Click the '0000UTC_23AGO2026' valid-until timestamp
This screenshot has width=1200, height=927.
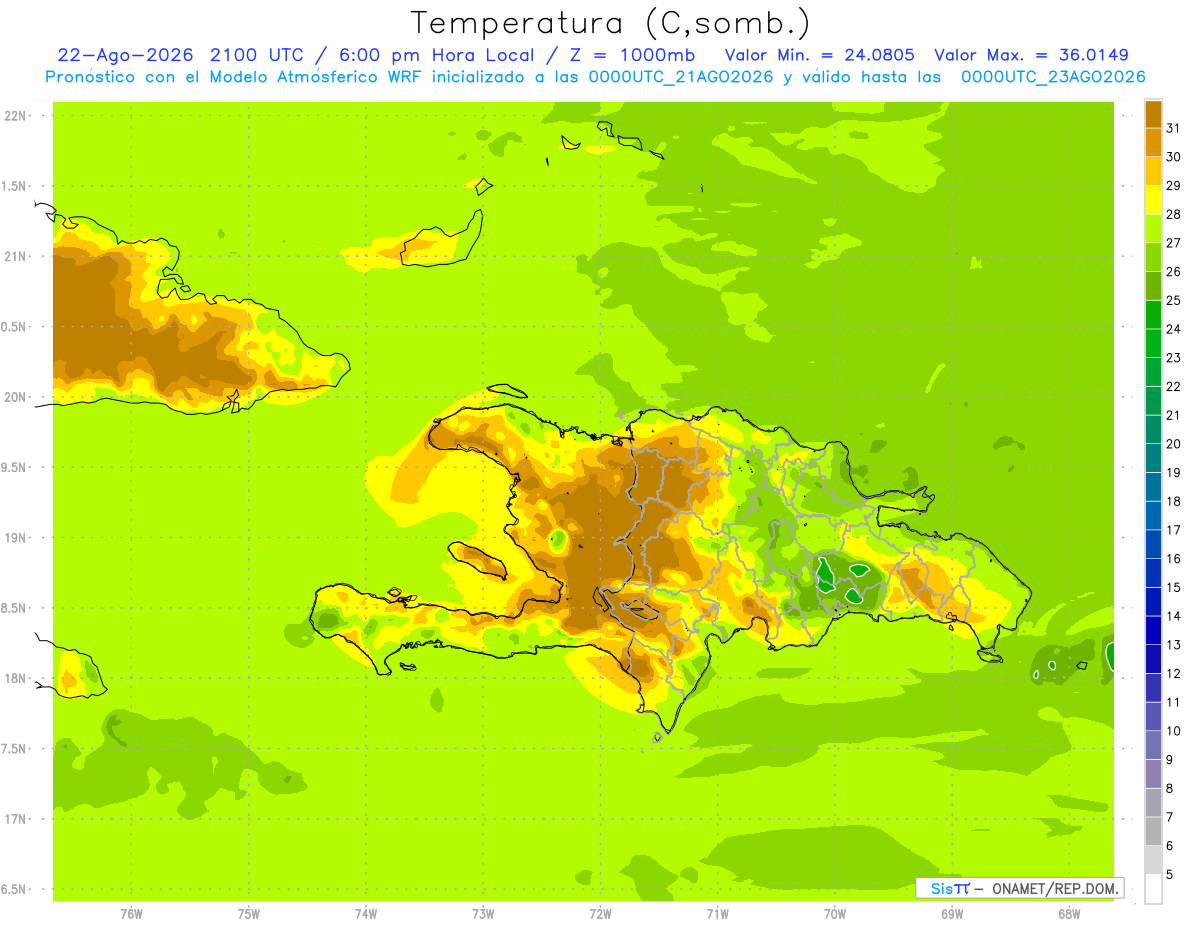coord(1053,77)
